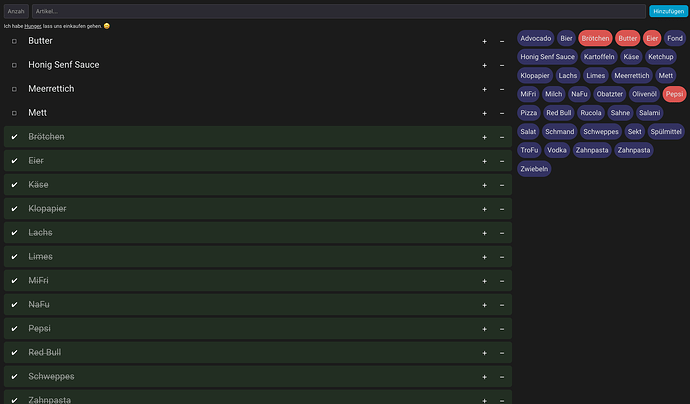Click plus icon on Limes row

point(484,257)
